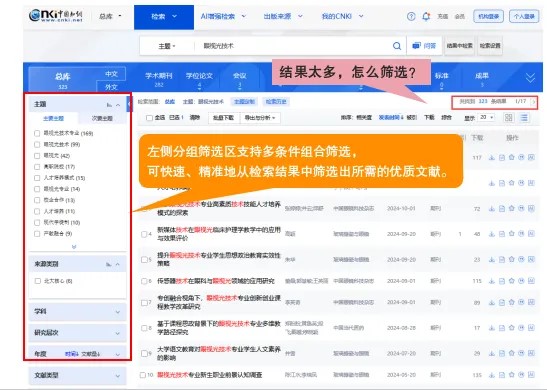Toggle the 全选 select-all checkbox
547x390 pixels.
149,118
